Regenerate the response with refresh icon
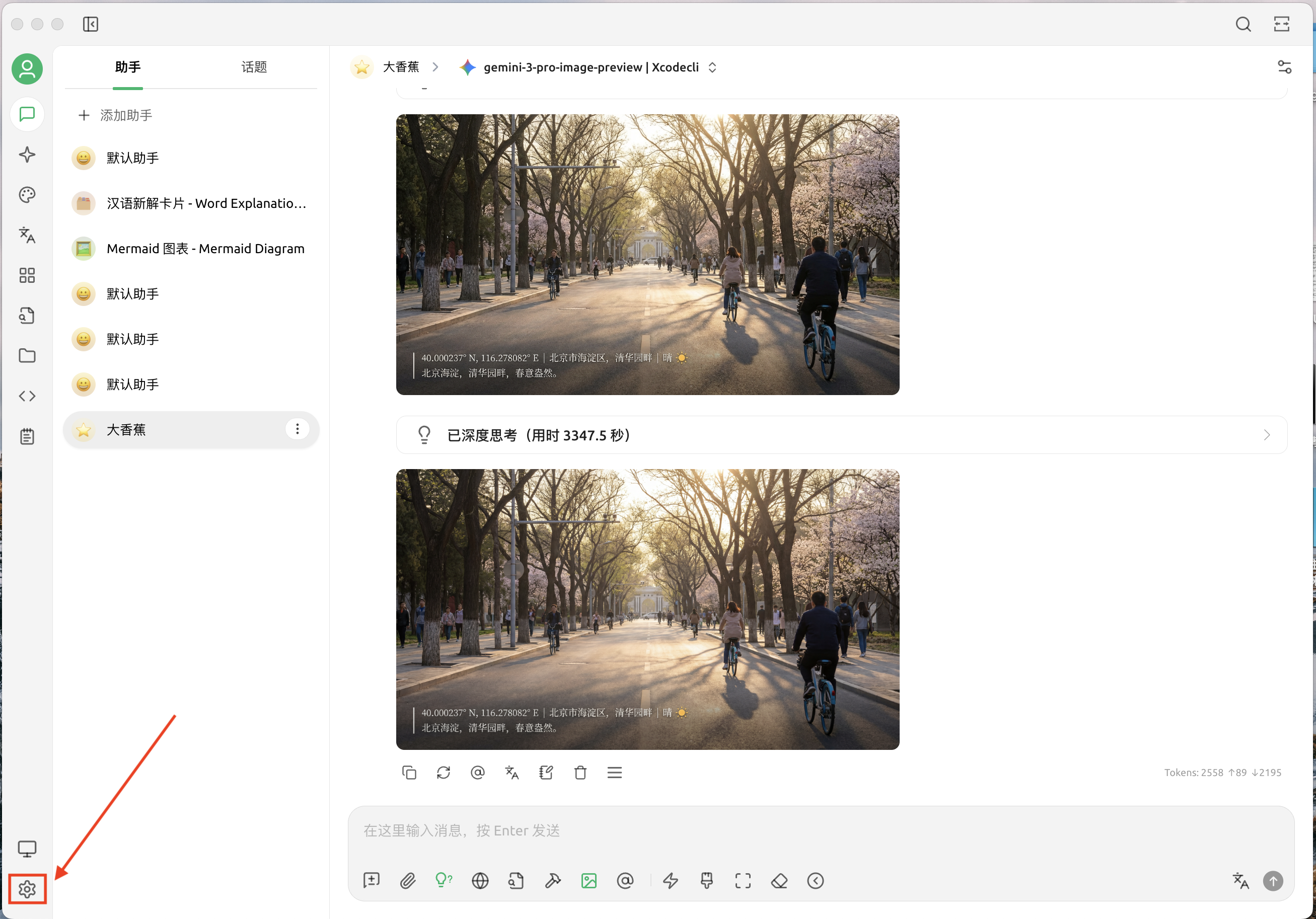The width and height of the screenshot is (1316, 919). coord(443,773)
